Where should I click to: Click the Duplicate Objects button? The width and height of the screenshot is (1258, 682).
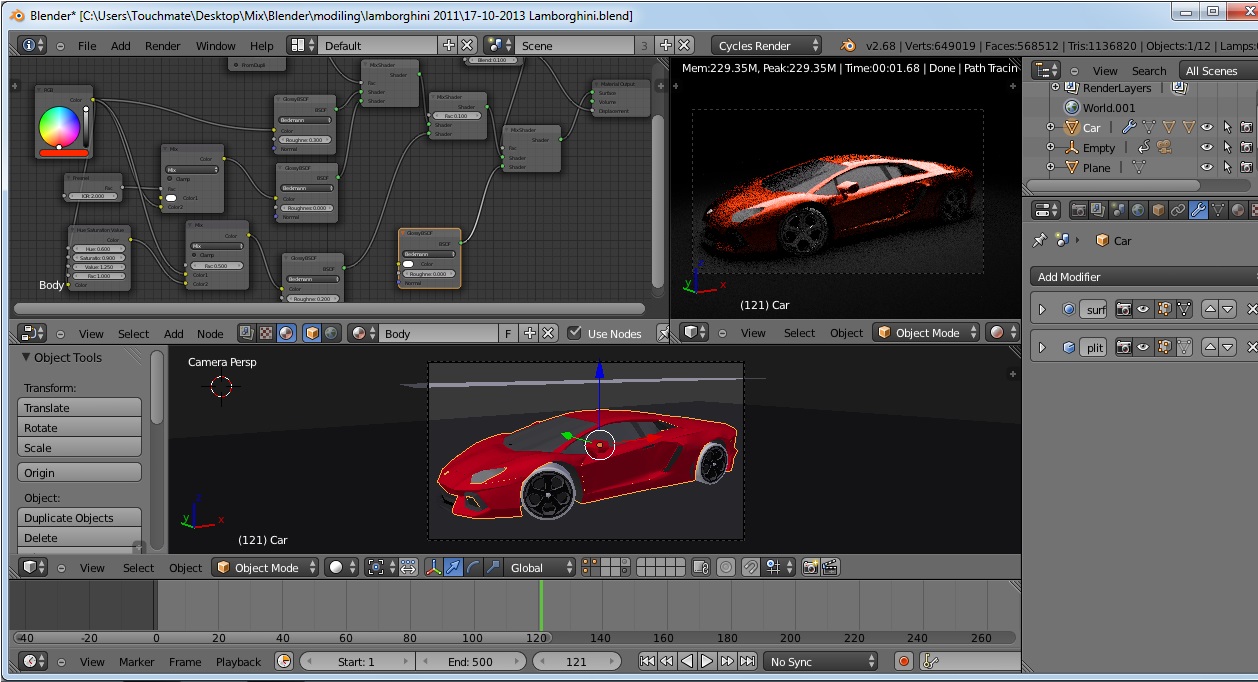pos(80,517)
